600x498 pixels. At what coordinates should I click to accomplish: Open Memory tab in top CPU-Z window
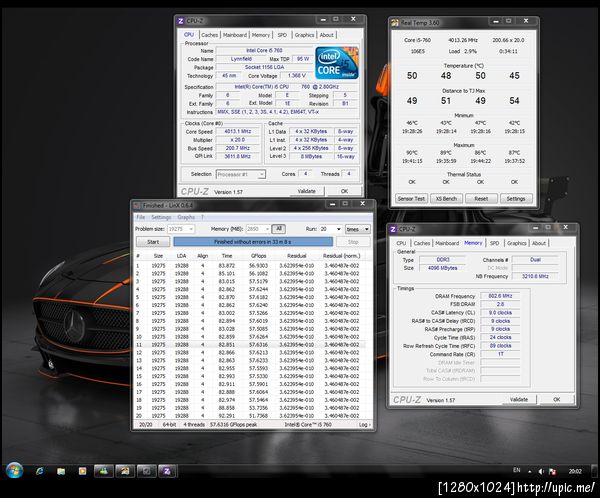(261, 35)
